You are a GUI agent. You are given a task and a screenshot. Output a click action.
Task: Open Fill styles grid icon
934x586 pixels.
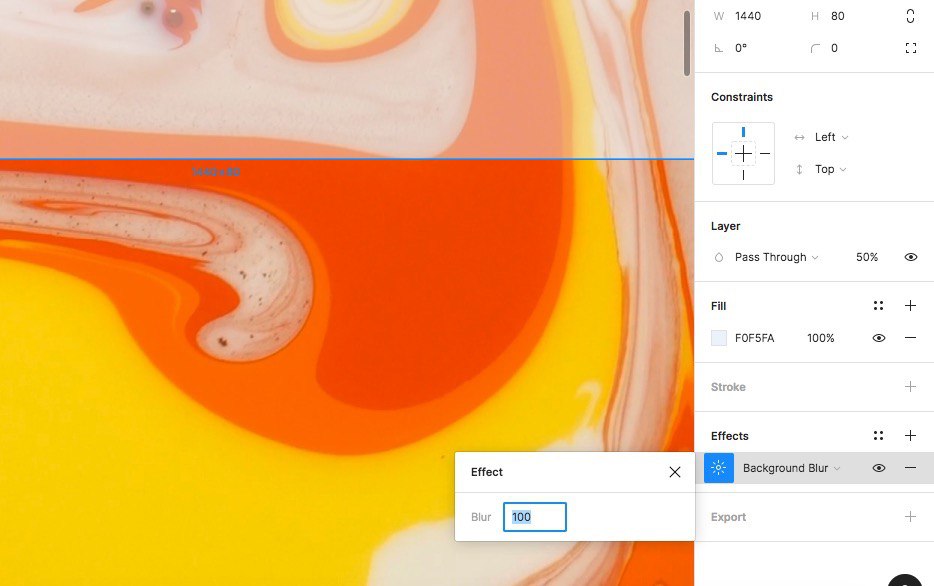coord(878,306)
